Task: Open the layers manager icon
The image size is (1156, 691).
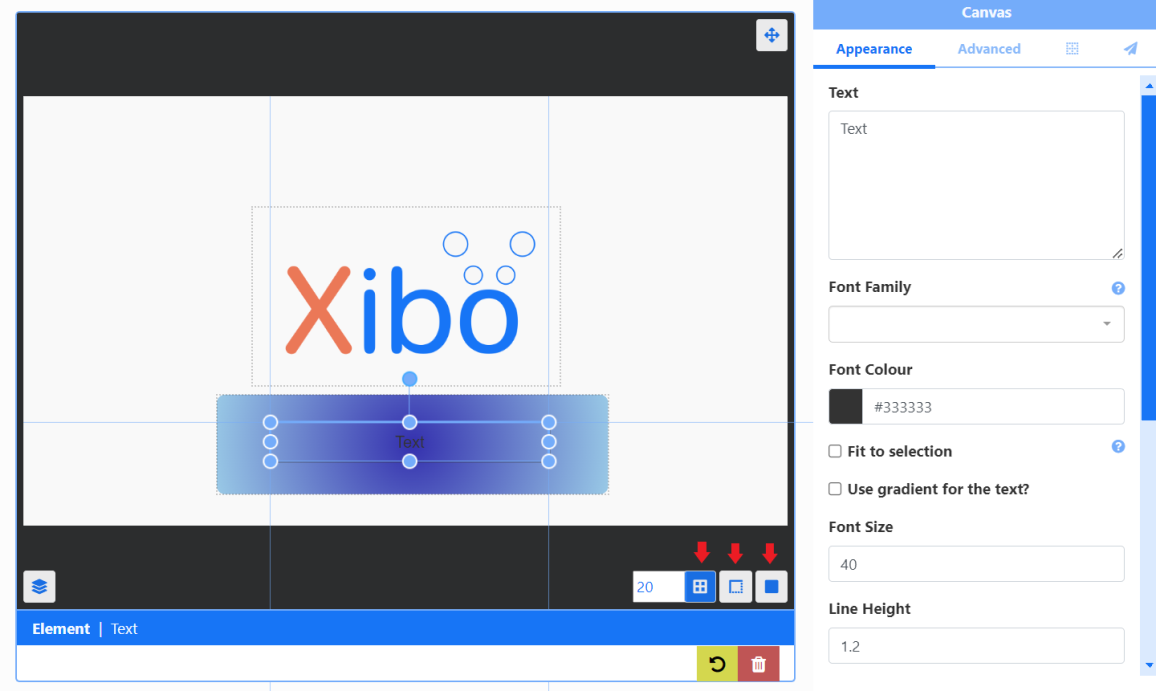Action: [39, 586]
